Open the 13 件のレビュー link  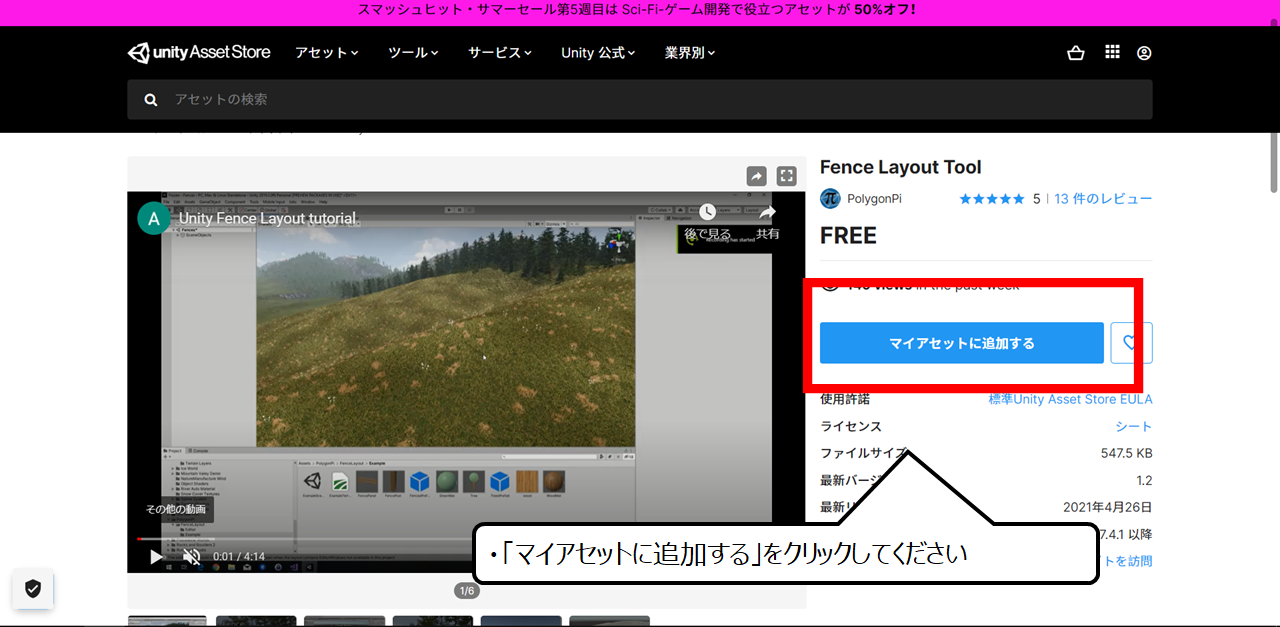(1103, 199)
